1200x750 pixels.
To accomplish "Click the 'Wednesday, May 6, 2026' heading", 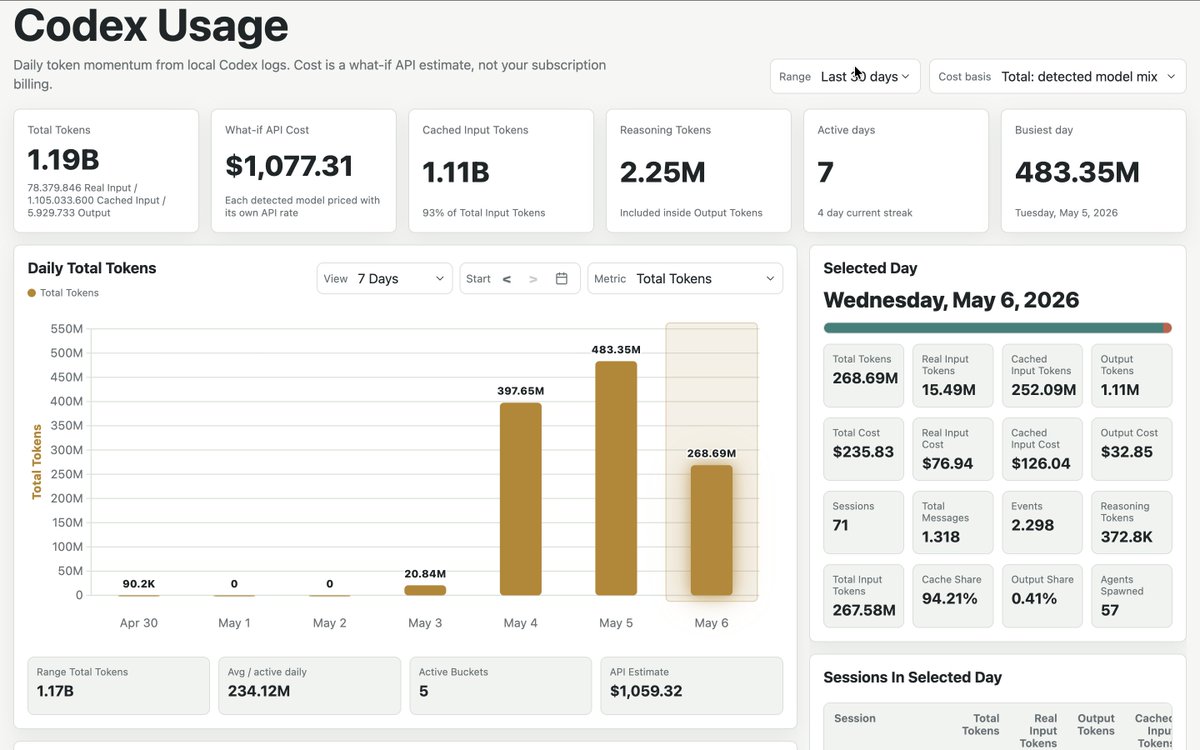I will [x=951, y=300].
